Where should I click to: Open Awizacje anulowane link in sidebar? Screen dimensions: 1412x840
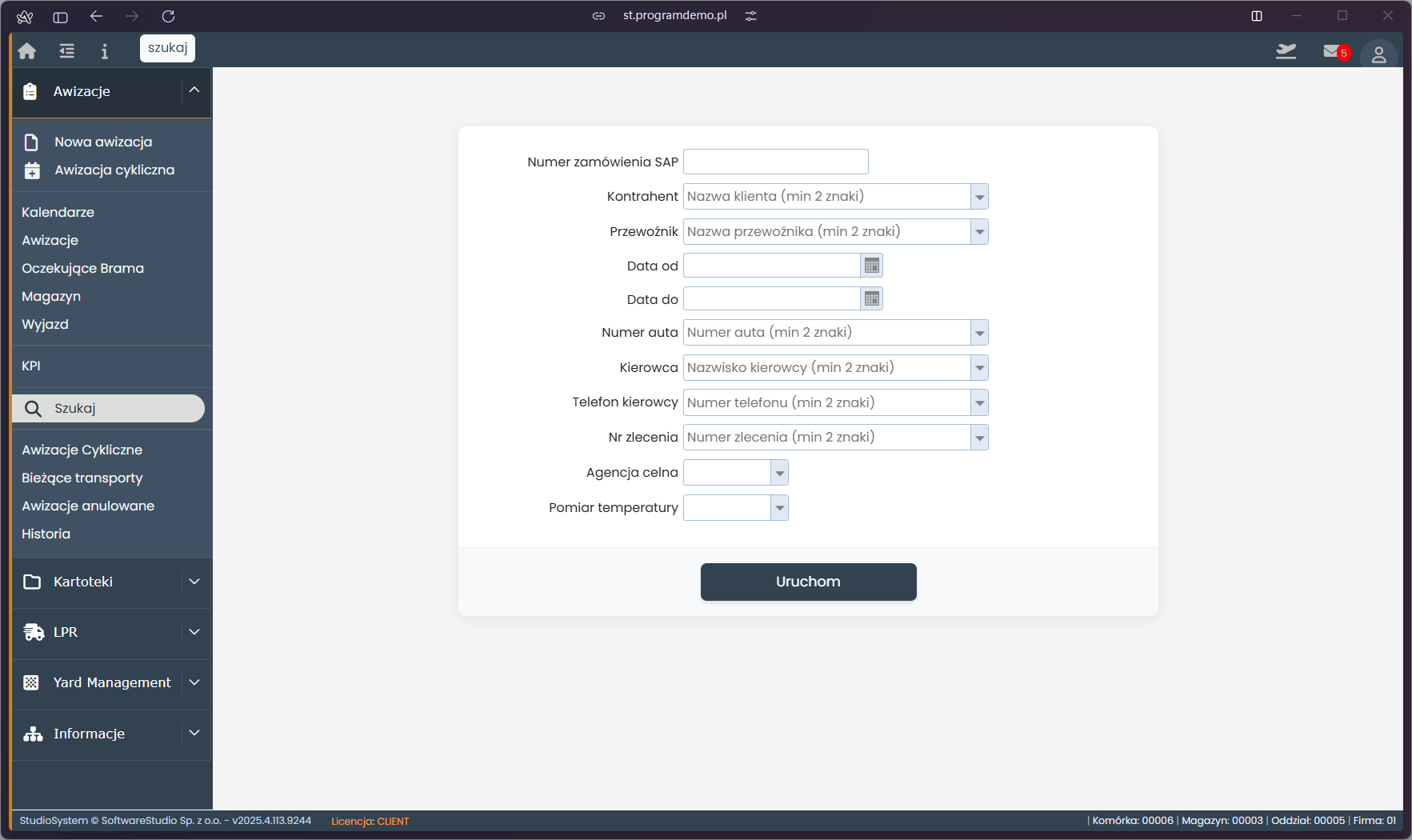(x=88, y=506)
